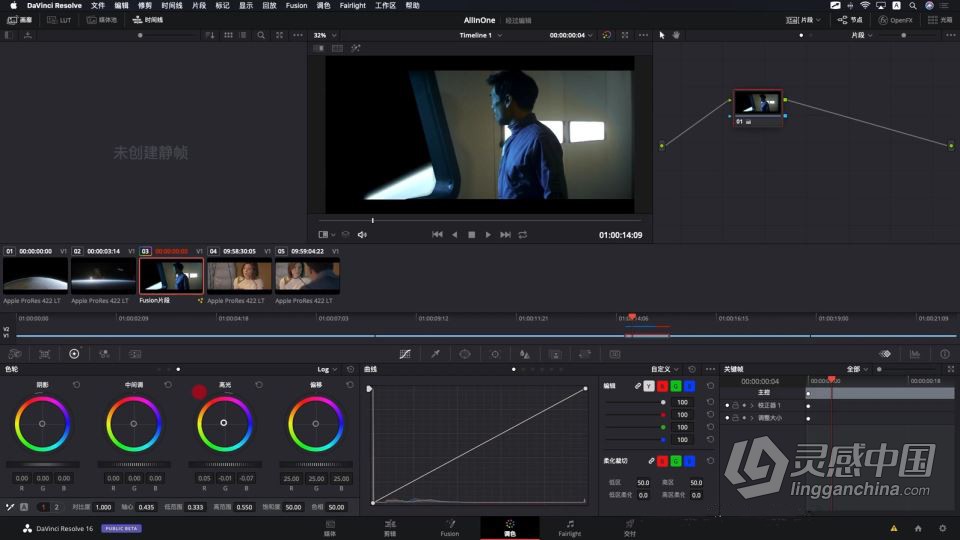Open the Fusion menu

[x=296, y=6]
